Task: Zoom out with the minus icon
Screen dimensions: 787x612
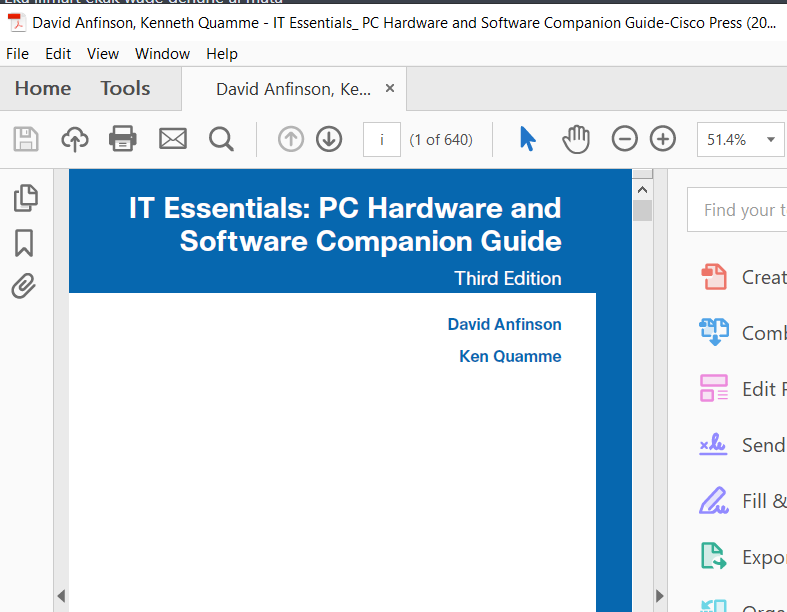Action: pyautogui.click(x=624, y=139)
